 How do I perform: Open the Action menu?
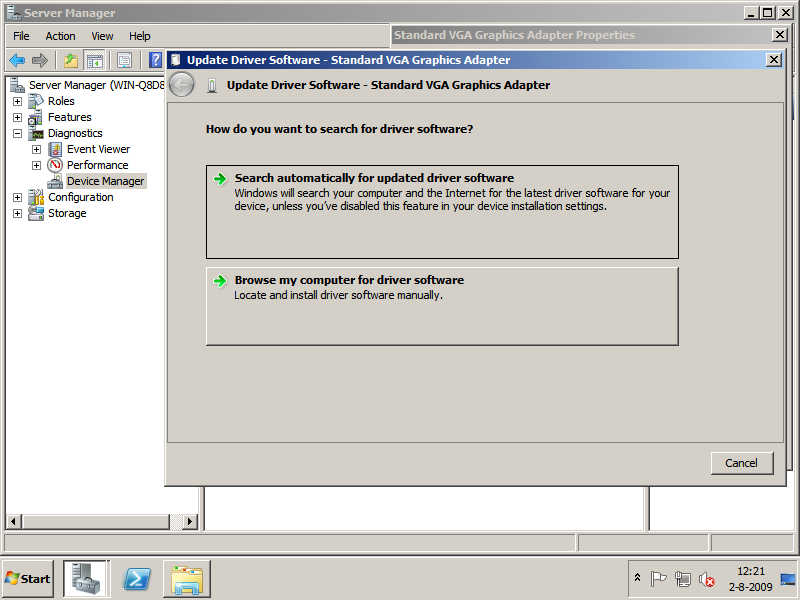(60, 36)
